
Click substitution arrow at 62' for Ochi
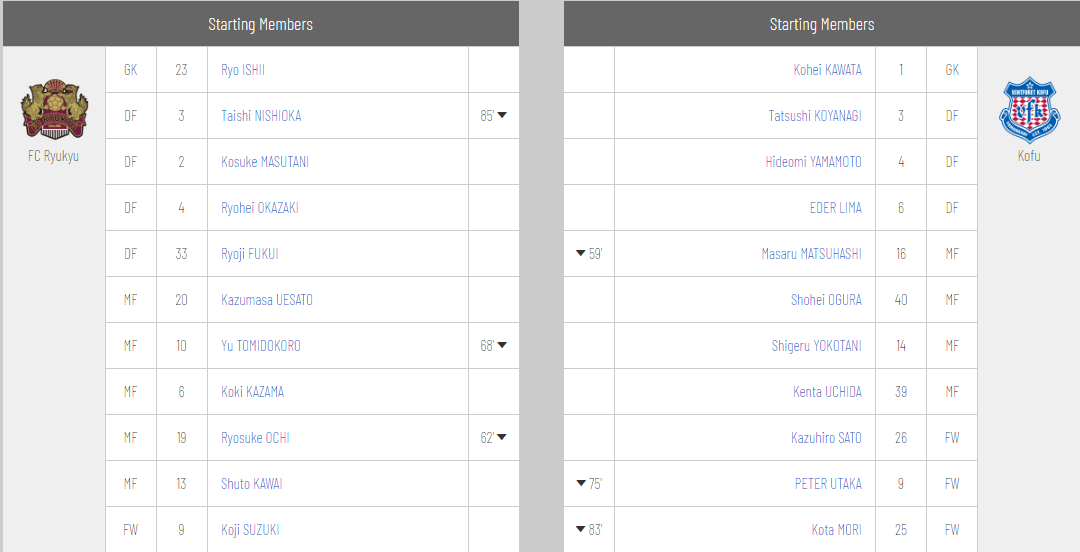coord(502,438)
